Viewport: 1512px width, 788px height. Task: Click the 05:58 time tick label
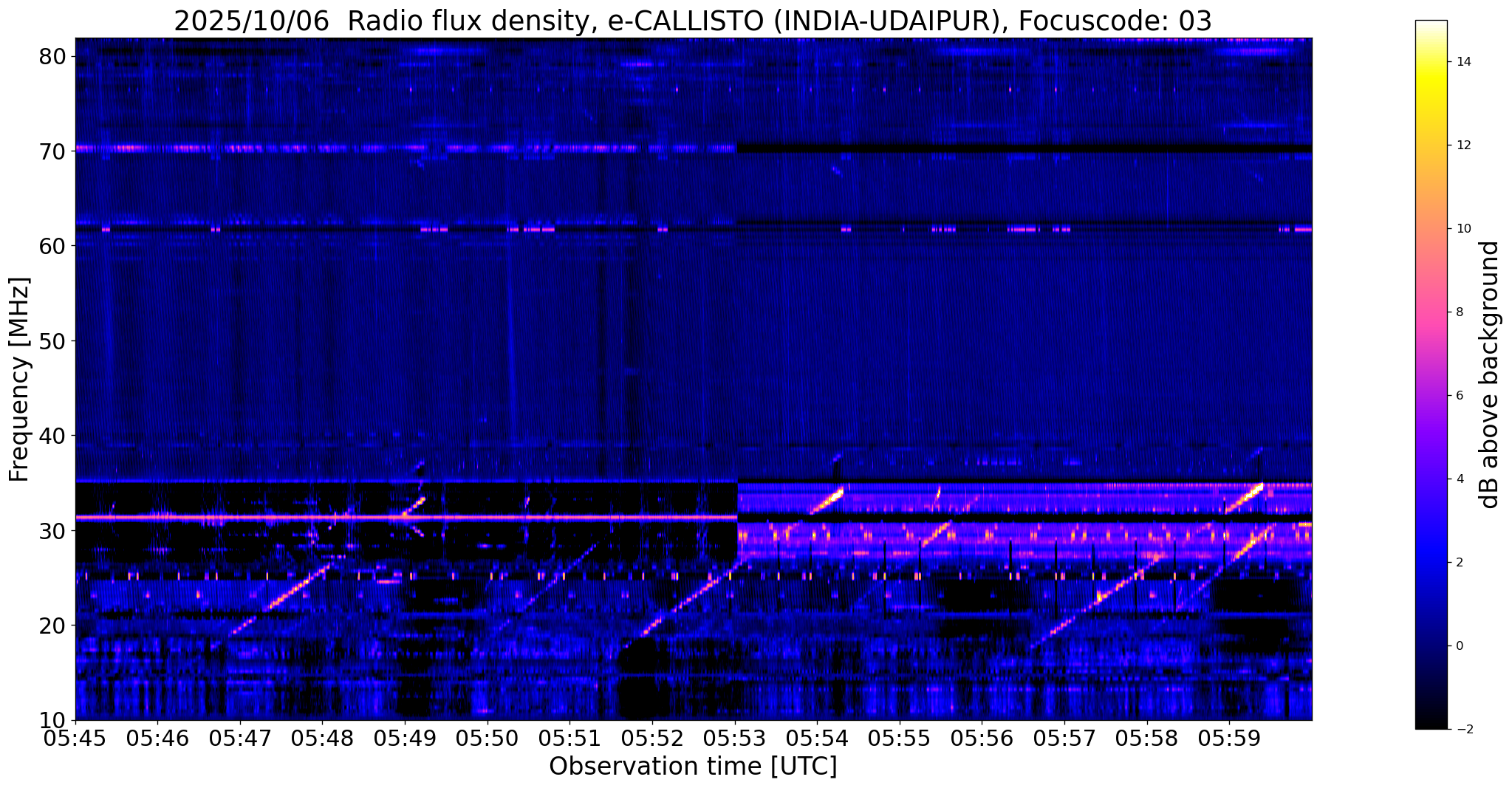click(x=1147, y=739)
